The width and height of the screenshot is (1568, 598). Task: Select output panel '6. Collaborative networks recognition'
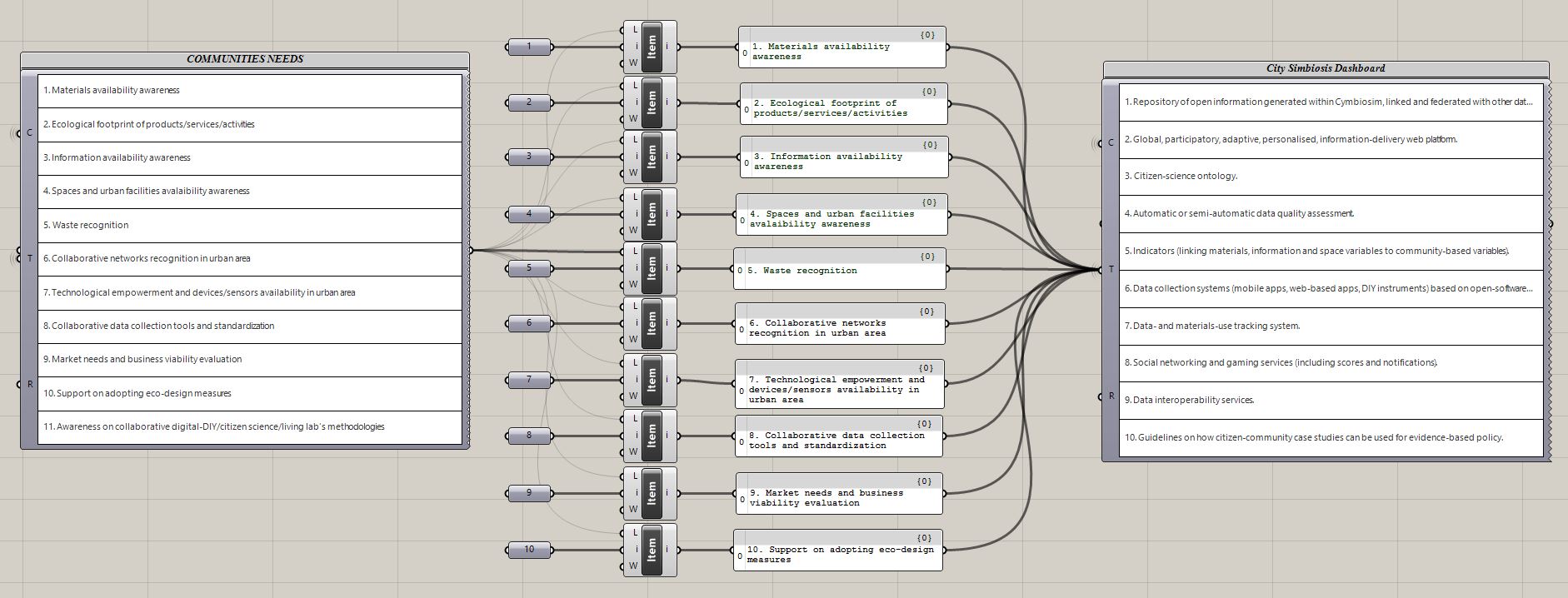click(840, 324)
